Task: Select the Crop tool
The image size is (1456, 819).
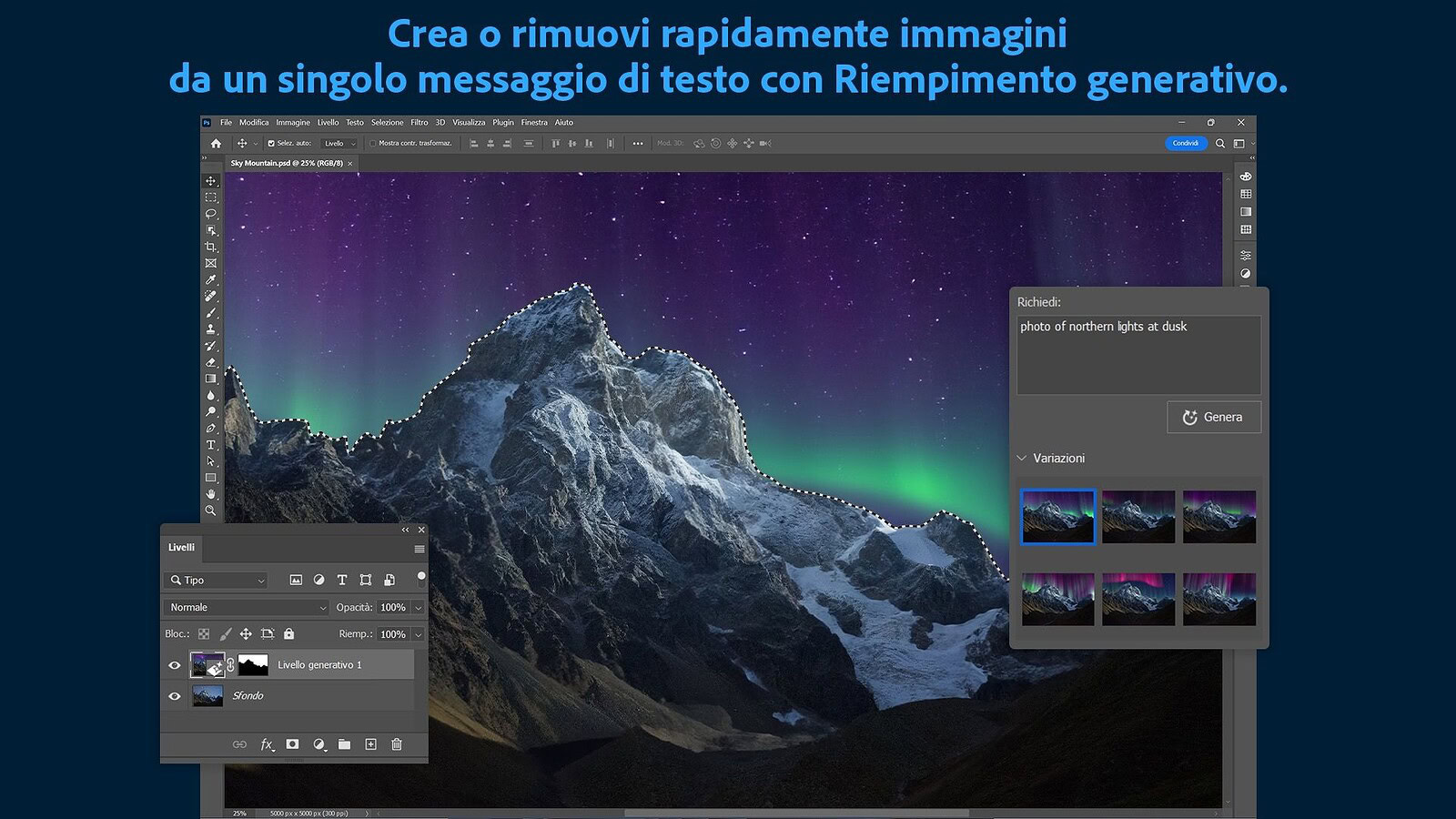Action: click(x=211, y=247)
